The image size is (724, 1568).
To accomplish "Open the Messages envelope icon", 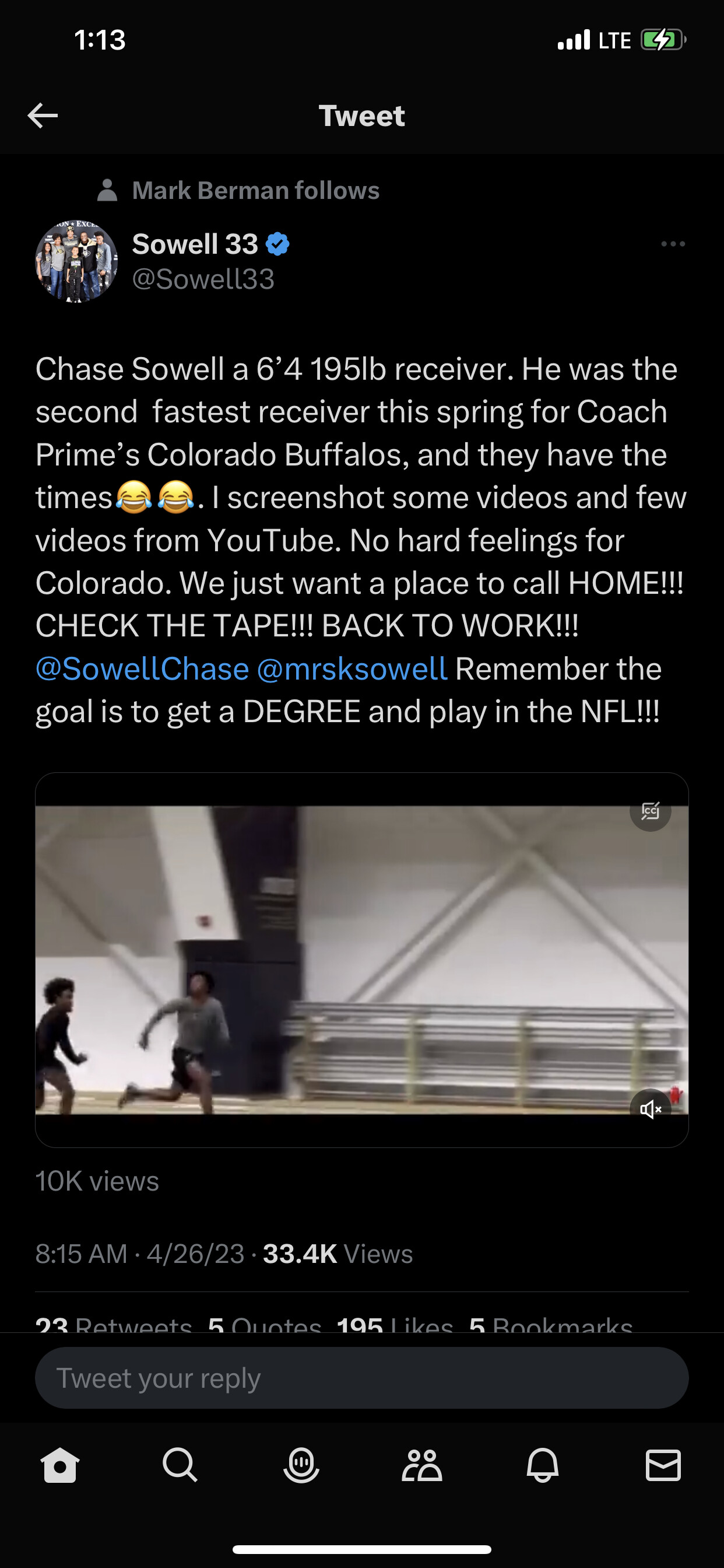I will tap(663, 1465).
